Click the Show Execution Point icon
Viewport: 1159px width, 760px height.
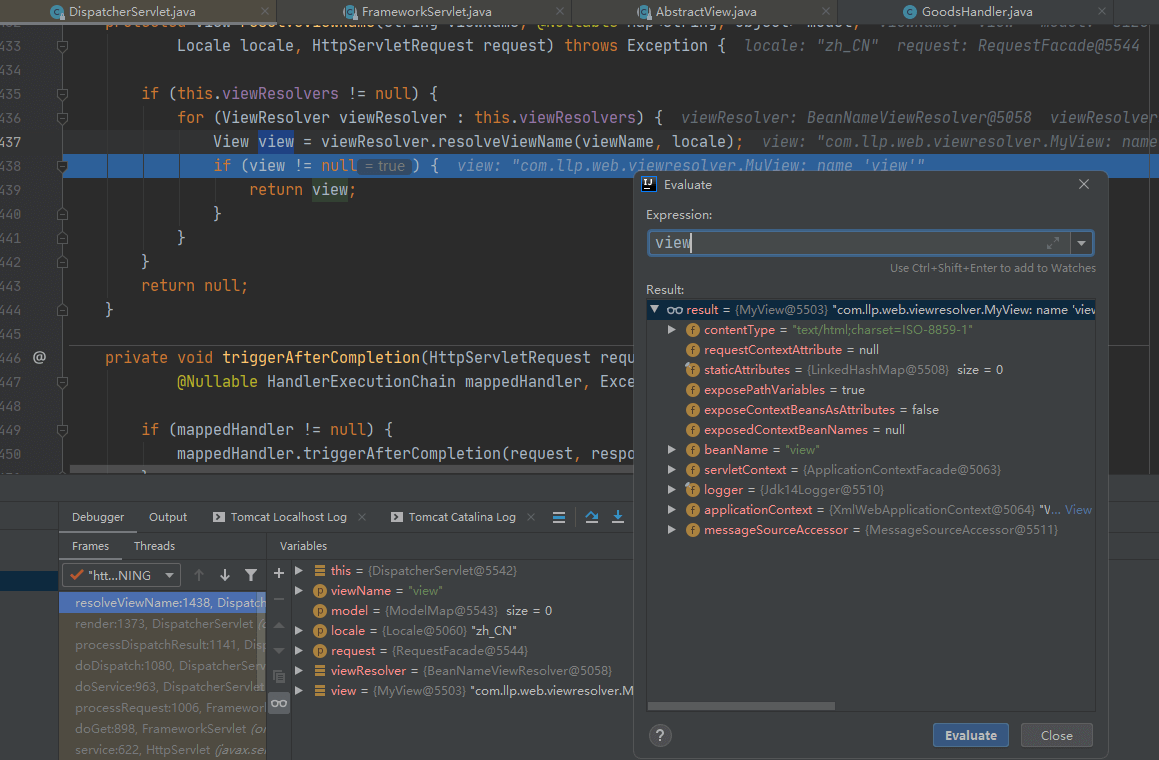click(x=592, y=517)
